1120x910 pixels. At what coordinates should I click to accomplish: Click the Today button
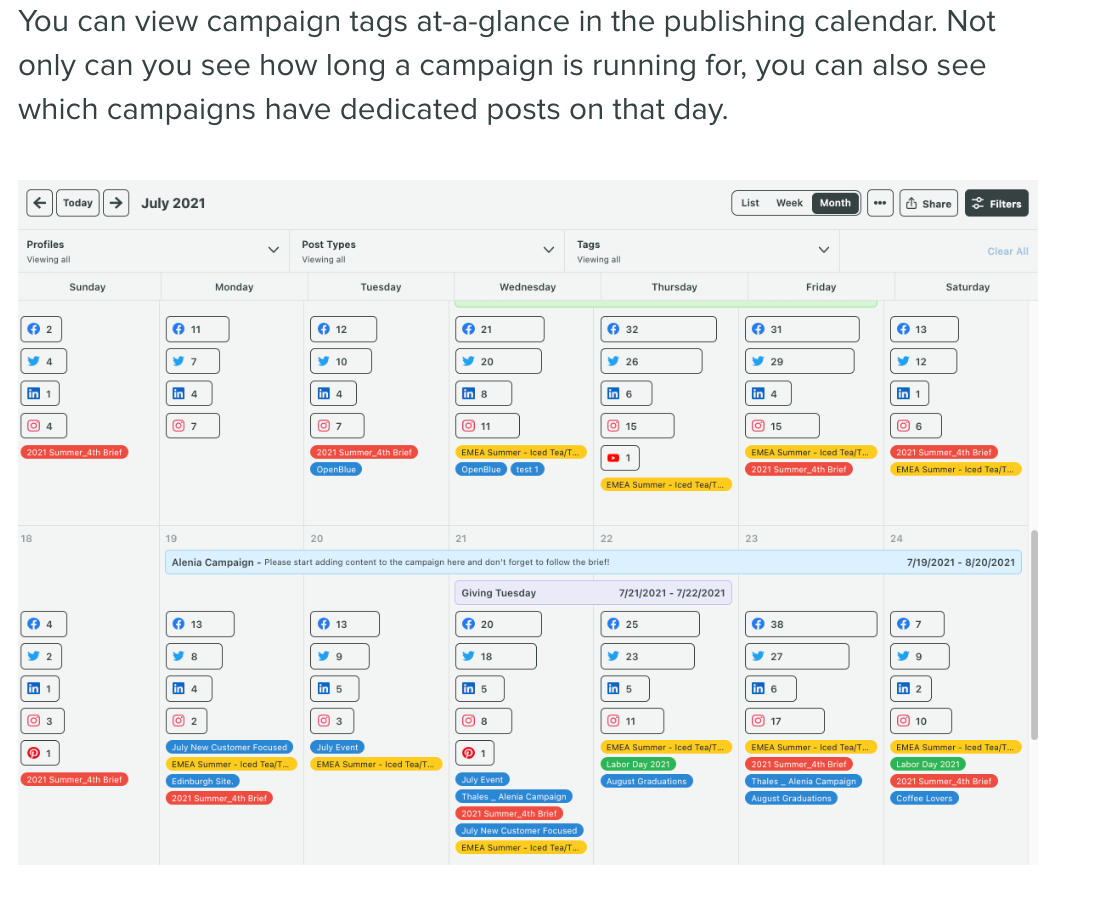tap(77, 203)
